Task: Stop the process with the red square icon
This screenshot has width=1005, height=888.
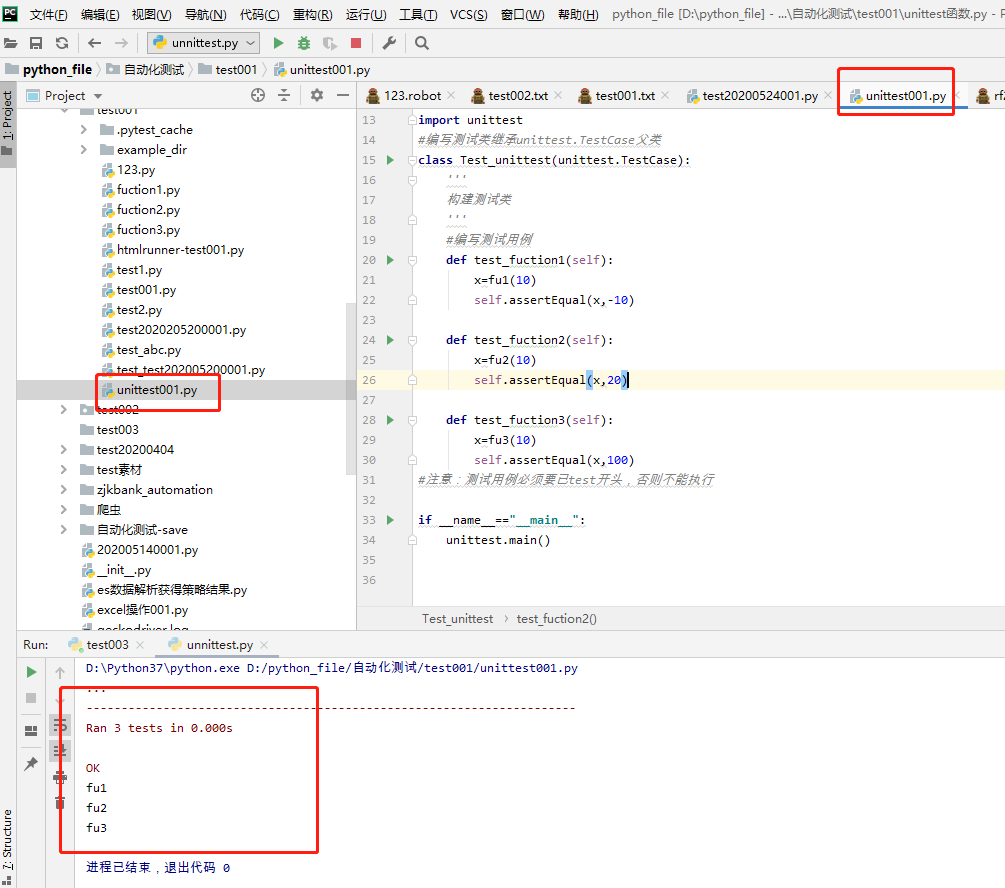Action: click(x=356, y=43)
